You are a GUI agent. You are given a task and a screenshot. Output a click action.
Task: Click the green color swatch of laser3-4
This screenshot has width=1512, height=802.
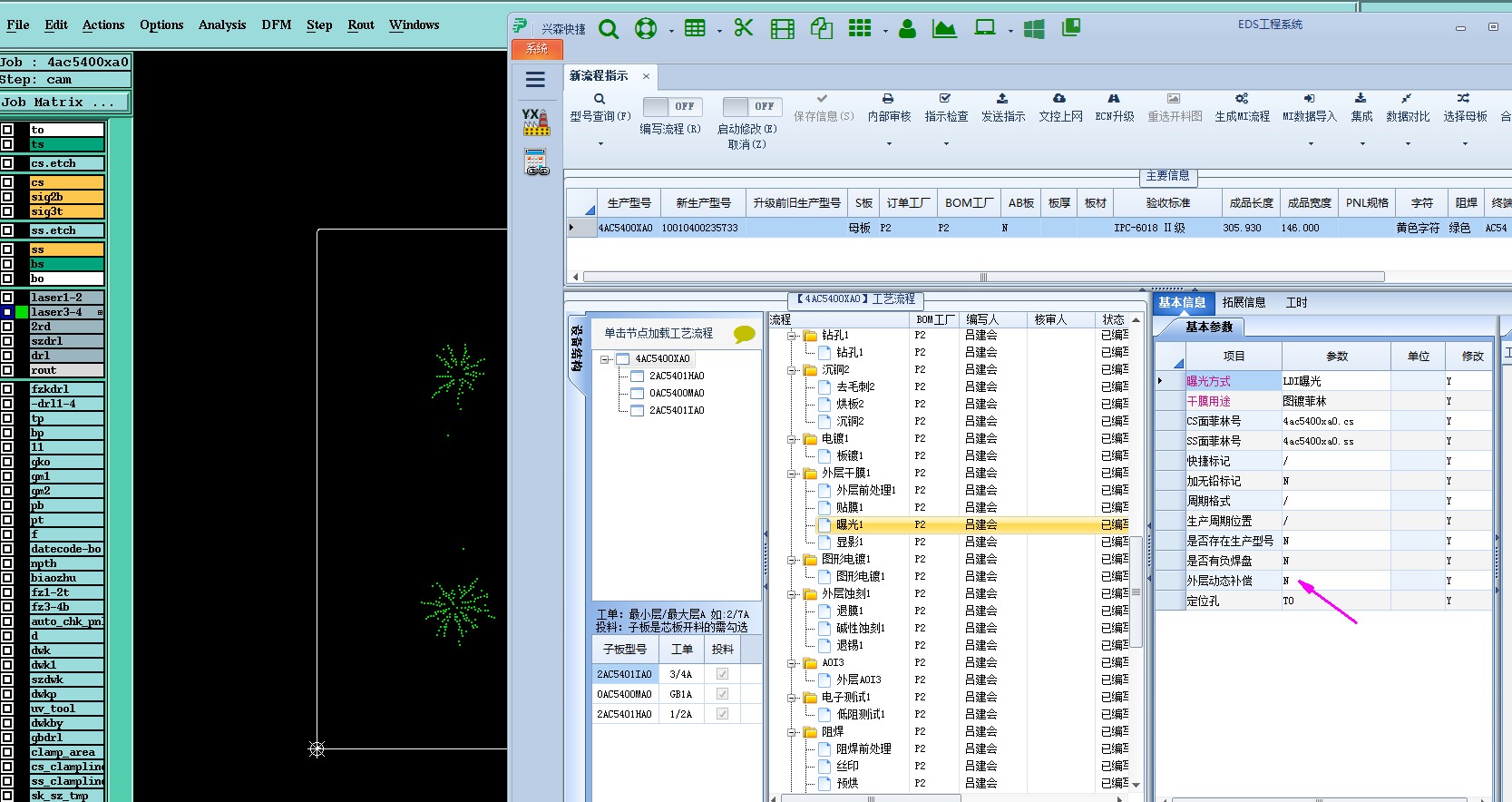click(x=22, y=312)
